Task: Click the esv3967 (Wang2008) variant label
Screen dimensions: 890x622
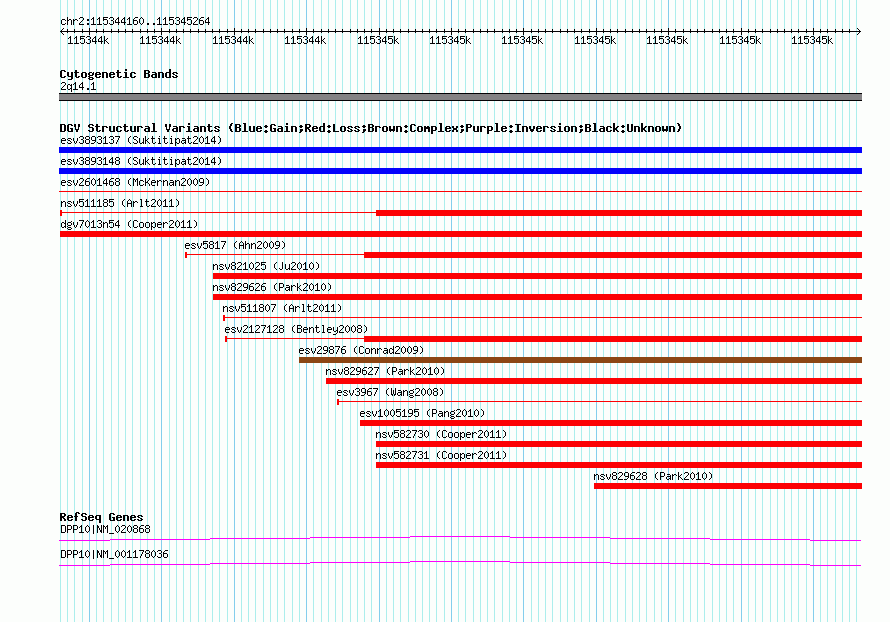Action: tap(390, 392)
